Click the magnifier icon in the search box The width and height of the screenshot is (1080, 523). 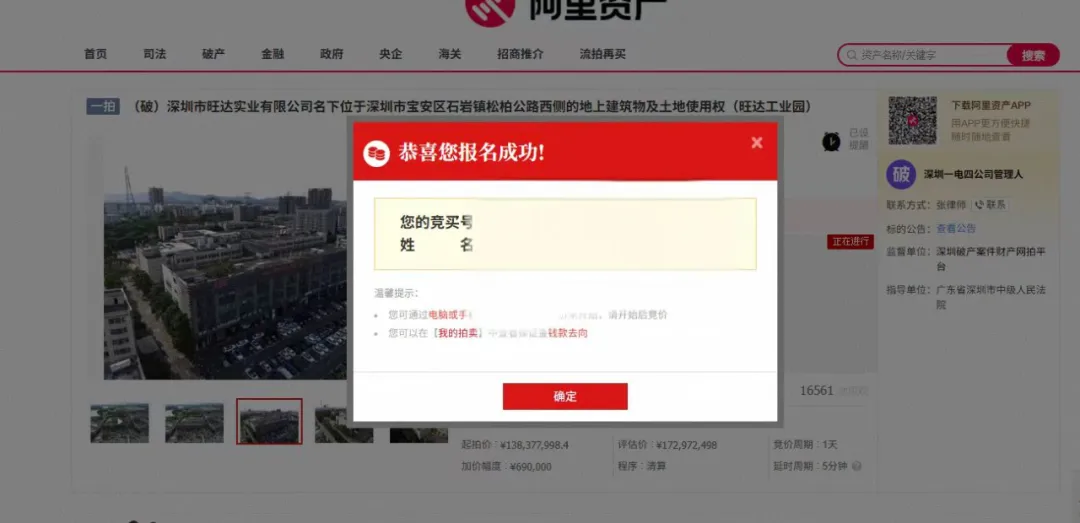click(x=852, y=55)
